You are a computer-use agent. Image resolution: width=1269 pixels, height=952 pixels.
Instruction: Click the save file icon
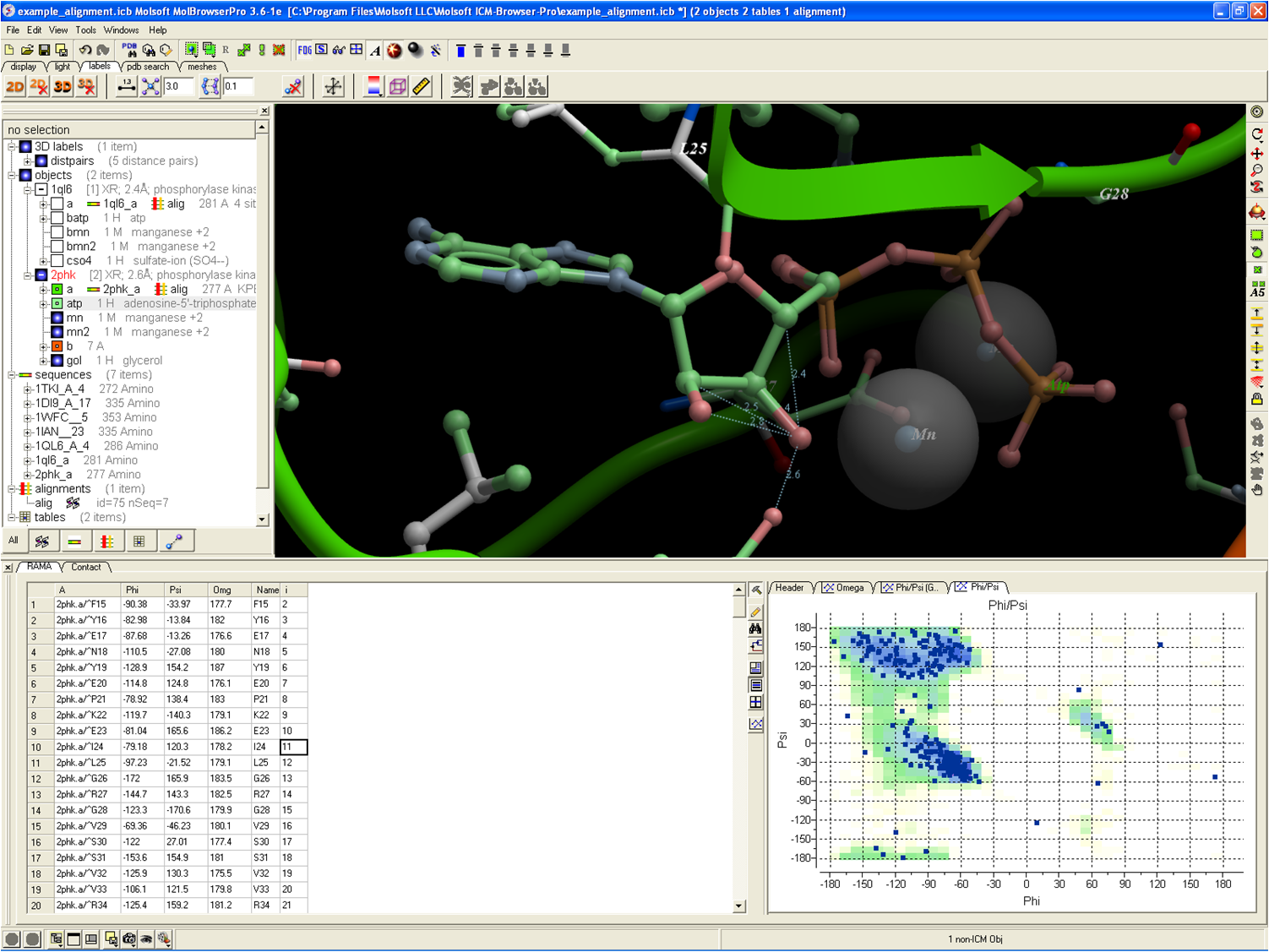[x=45, y=50]
